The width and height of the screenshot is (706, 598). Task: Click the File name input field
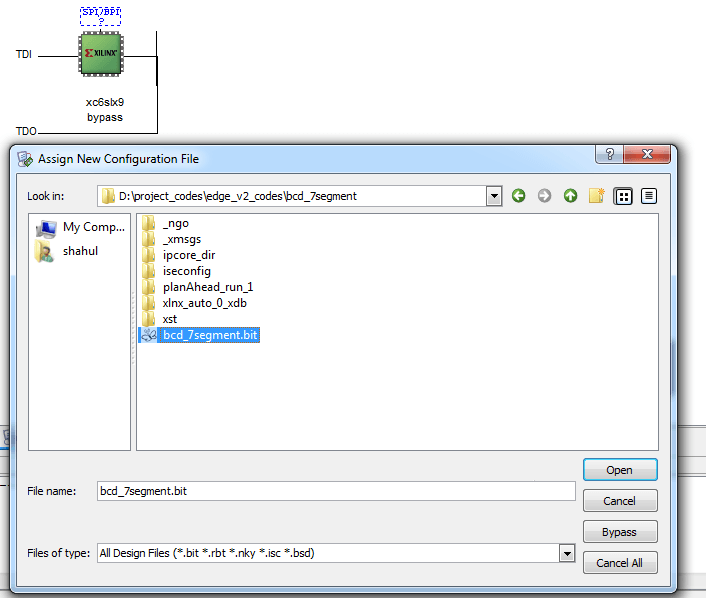tap(335, 491)
